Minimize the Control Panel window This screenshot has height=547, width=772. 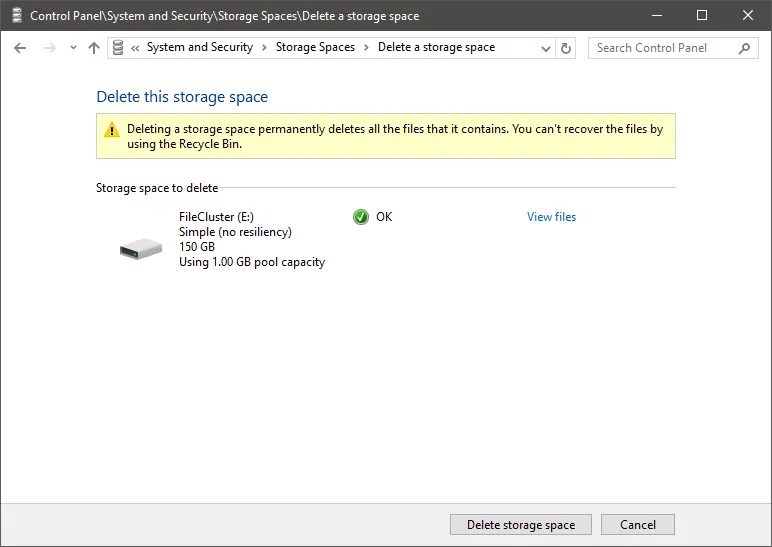coord(656,15)
